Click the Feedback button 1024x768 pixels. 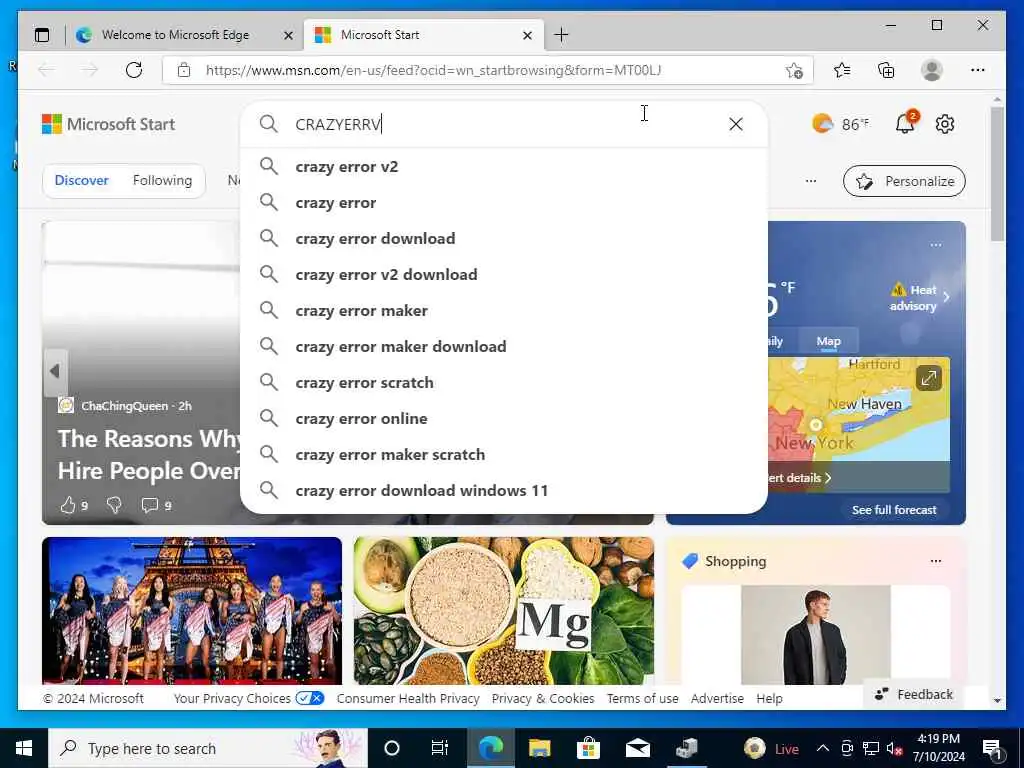(914, 694)
